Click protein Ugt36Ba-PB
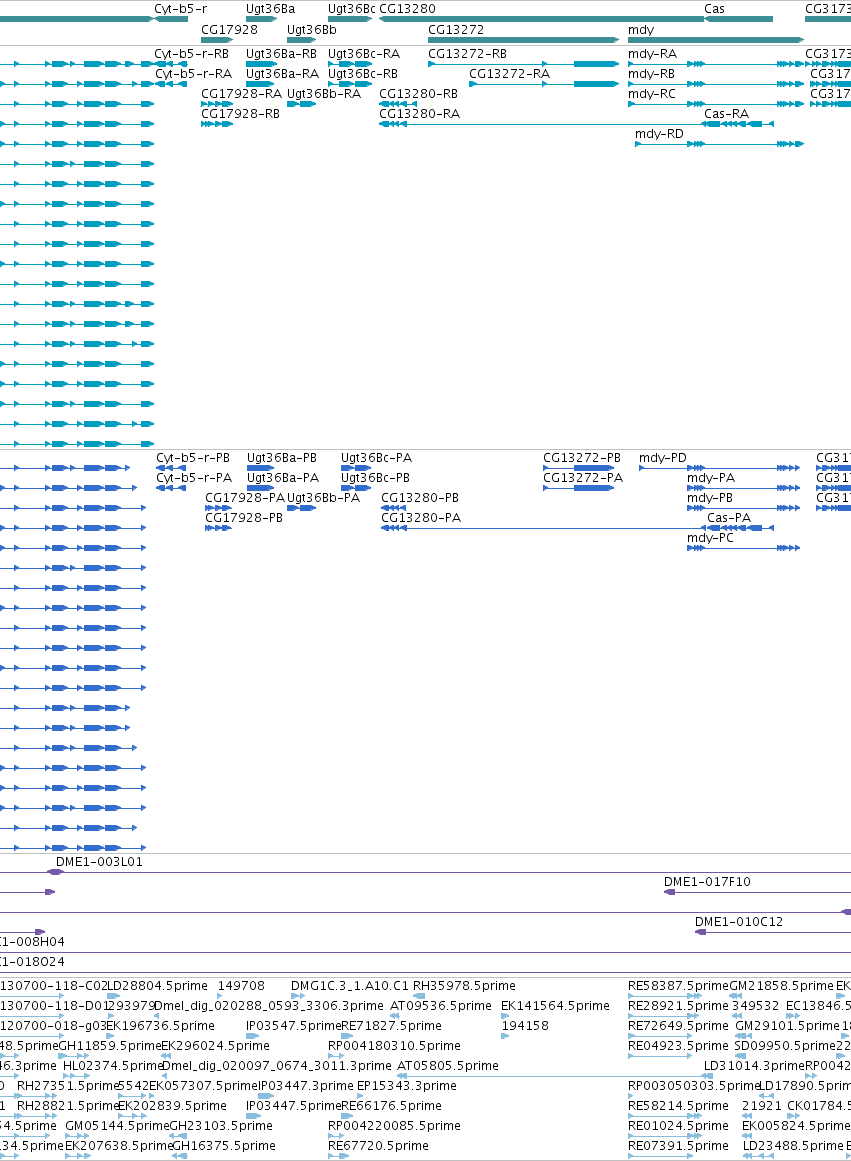The width and height of the screenshot is (851, 1161). click(282, 458)
